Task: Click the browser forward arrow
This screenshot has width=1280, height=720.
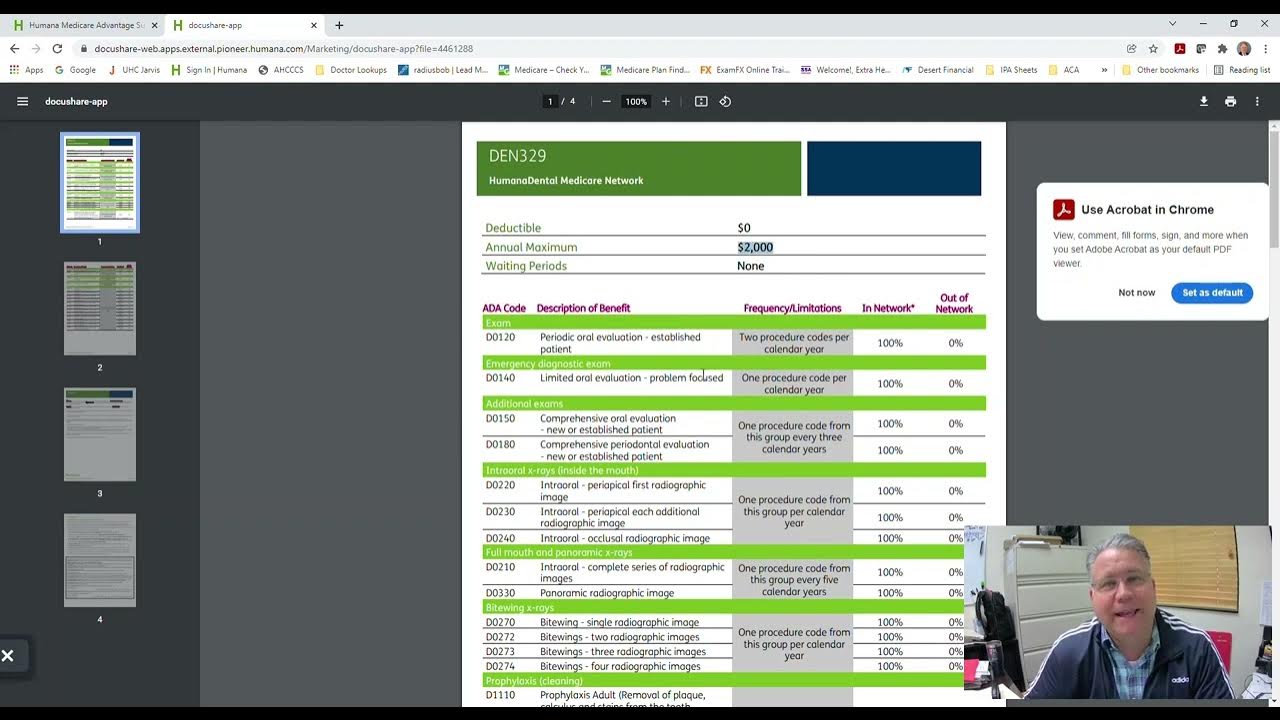Action: 36,48
